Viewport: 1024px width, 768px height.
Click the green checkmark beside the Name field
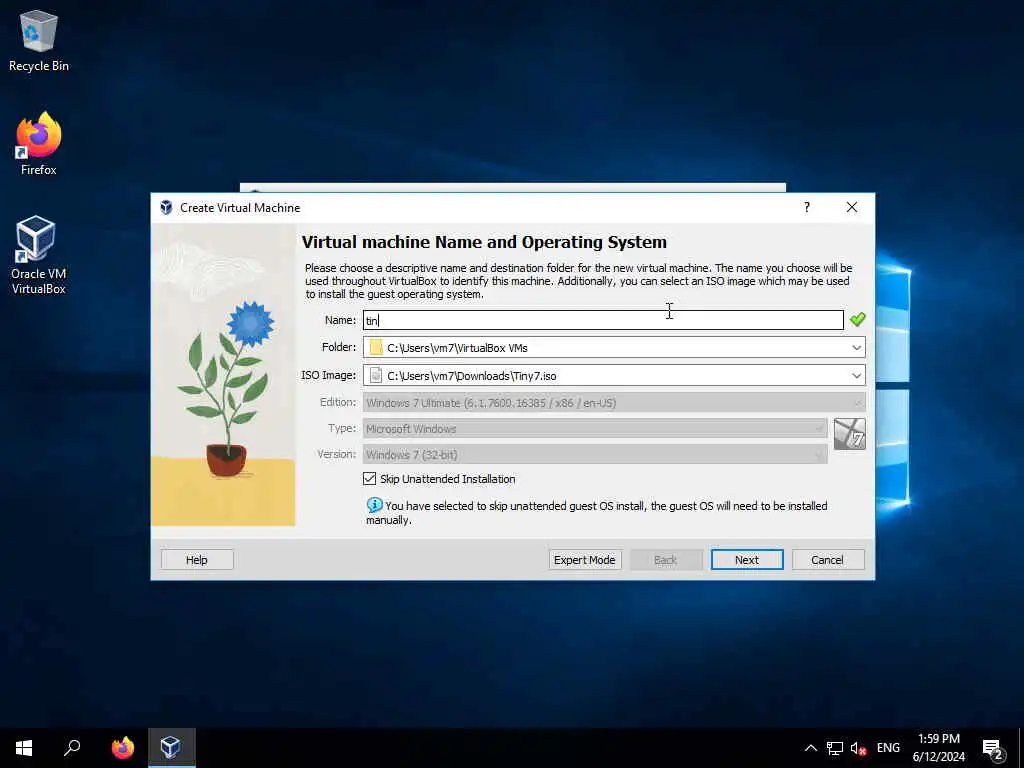857,319
